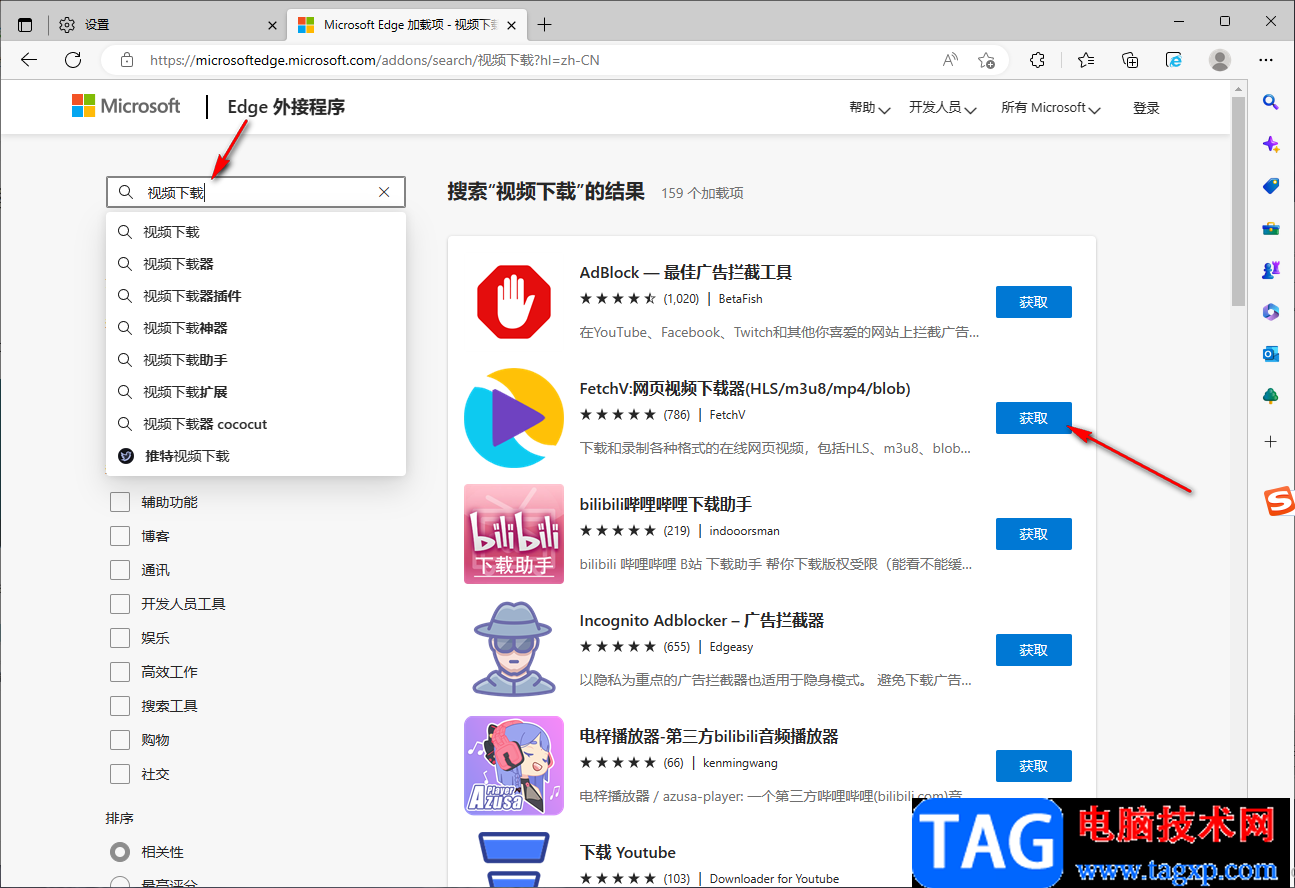Screen dimensions: 1295x888
Task: Click the 登录 sign-in link
Action: point(1146,108)
